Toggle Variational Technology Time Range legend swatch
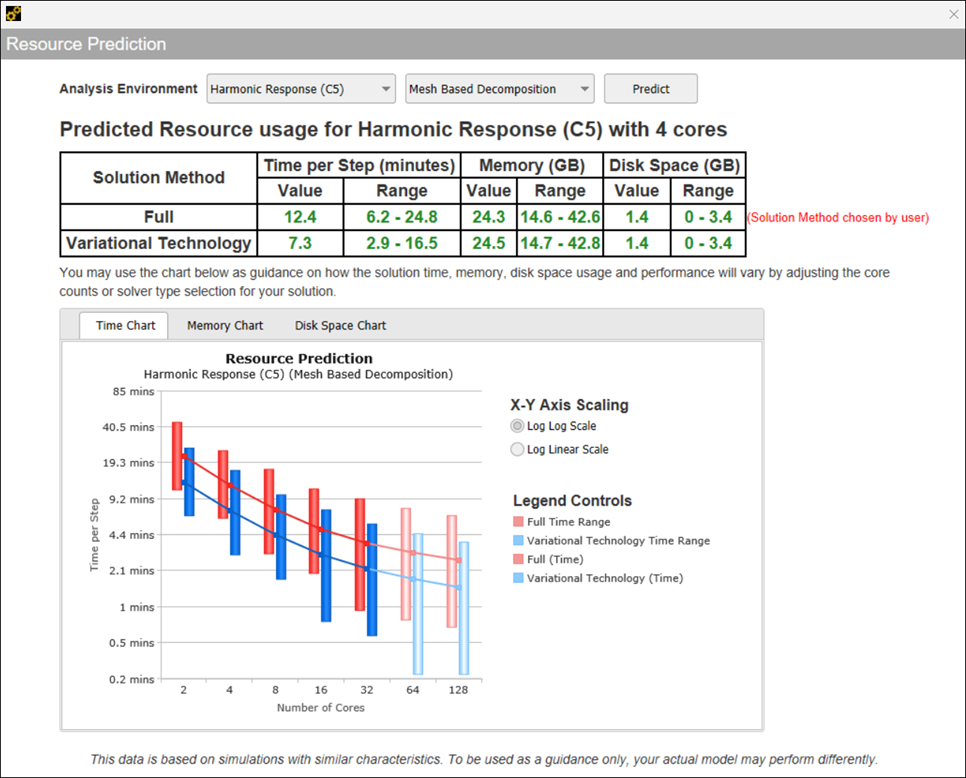 click(518, 541)
